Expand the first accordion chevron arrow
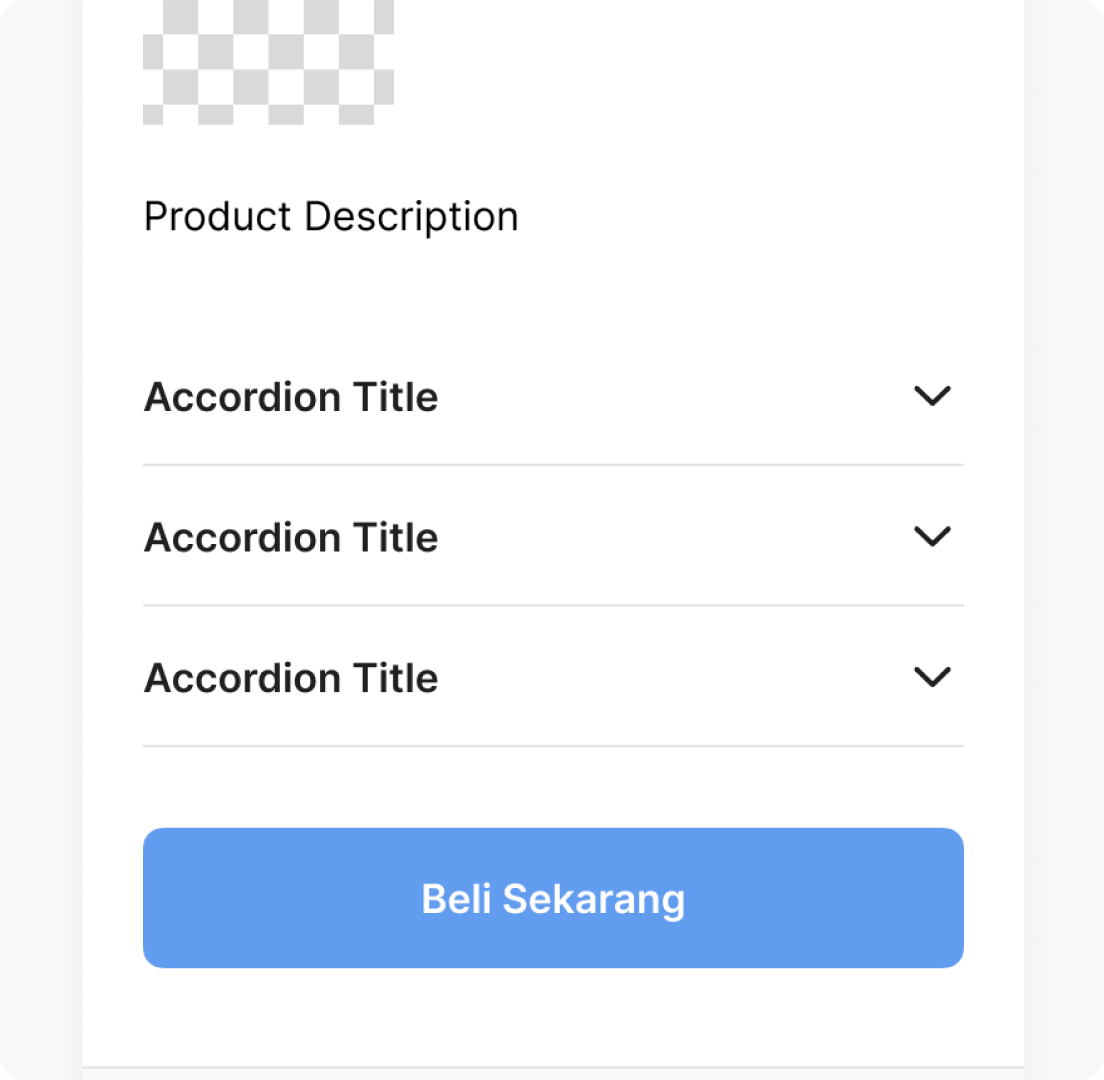 pos(932,396)
